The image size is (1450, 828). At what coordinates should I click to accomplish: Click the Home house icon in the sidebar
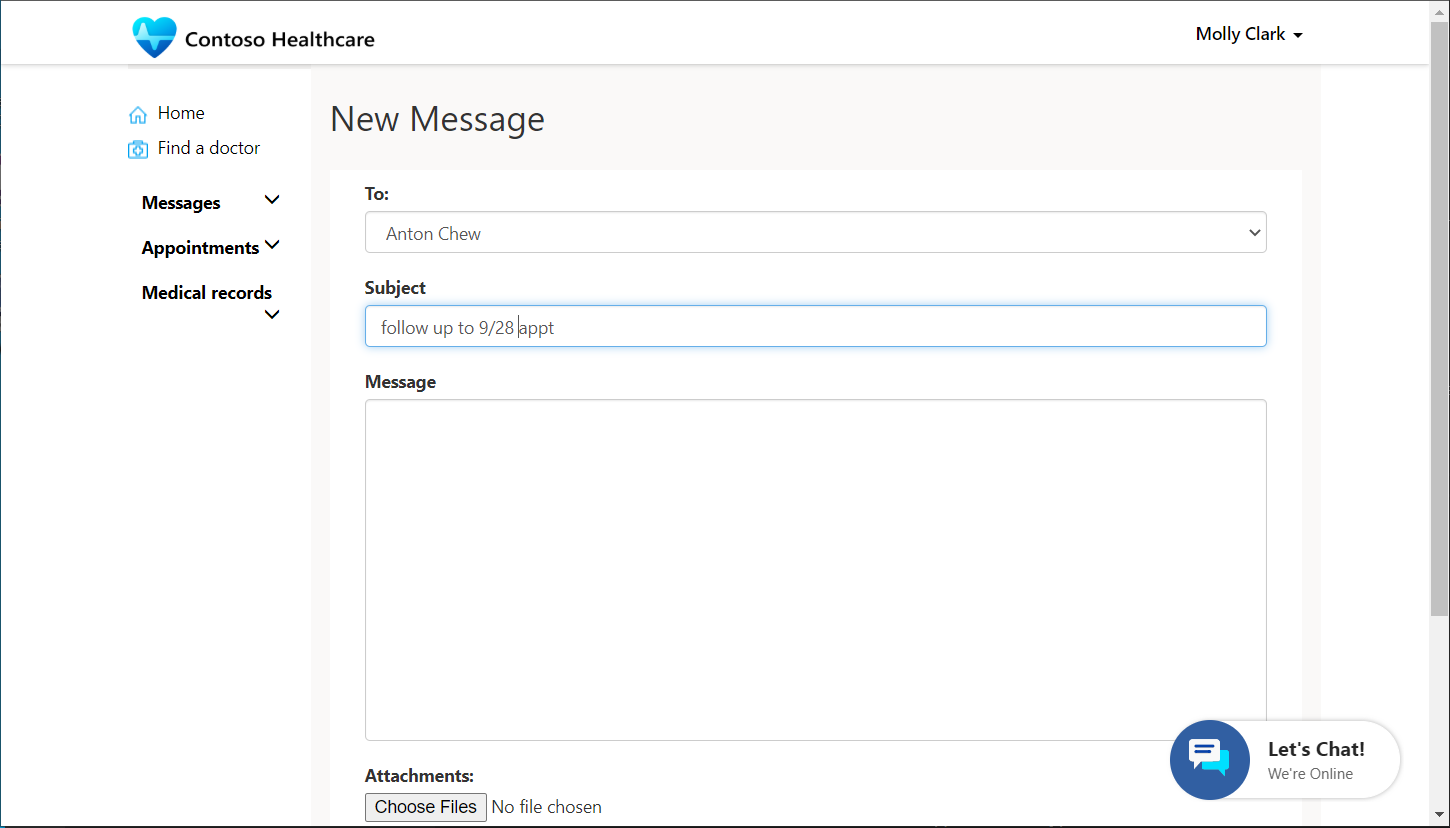137,113
